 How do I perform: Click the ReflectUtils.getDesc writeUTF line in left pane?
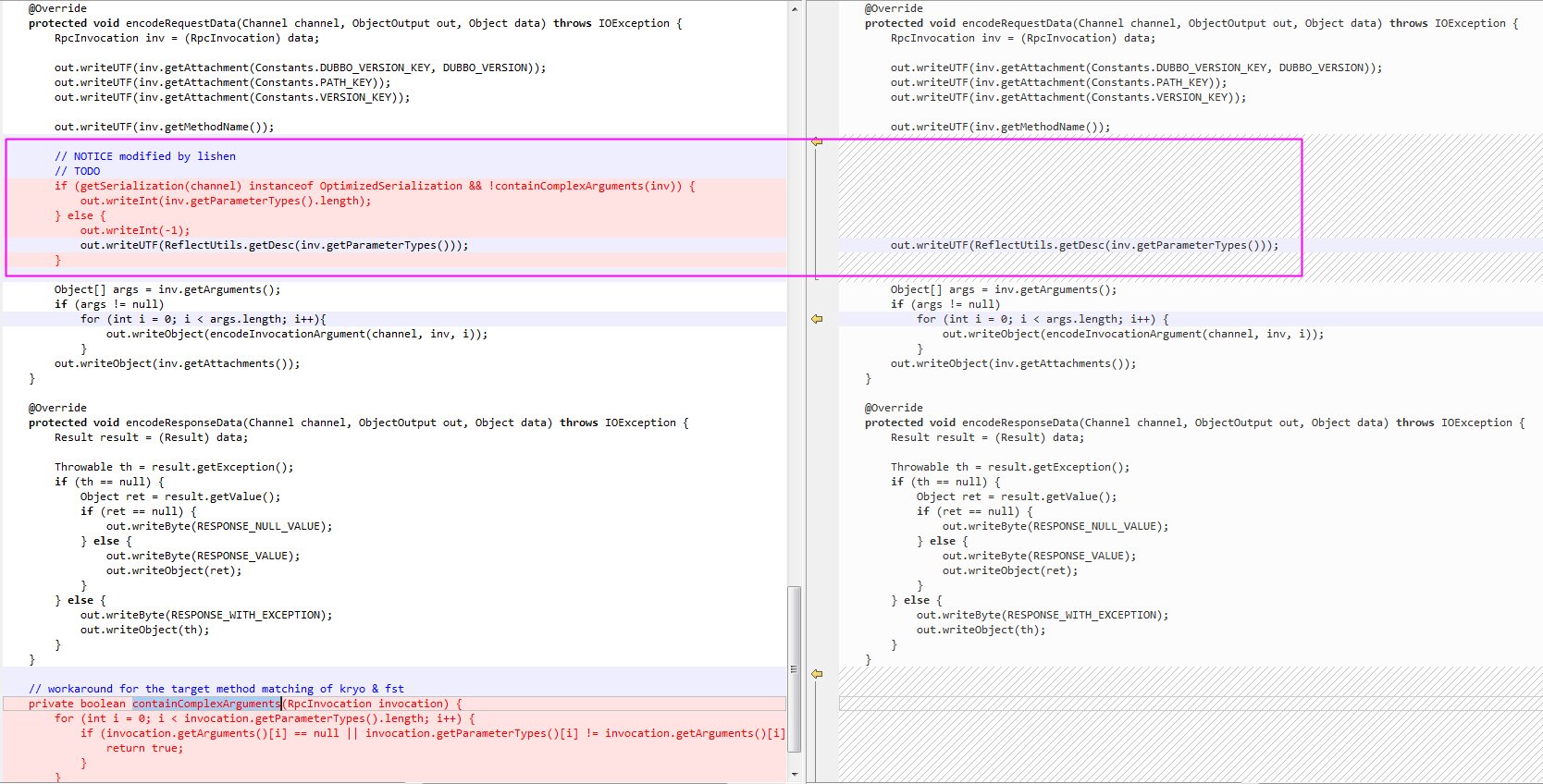click(x=275, y=245)
